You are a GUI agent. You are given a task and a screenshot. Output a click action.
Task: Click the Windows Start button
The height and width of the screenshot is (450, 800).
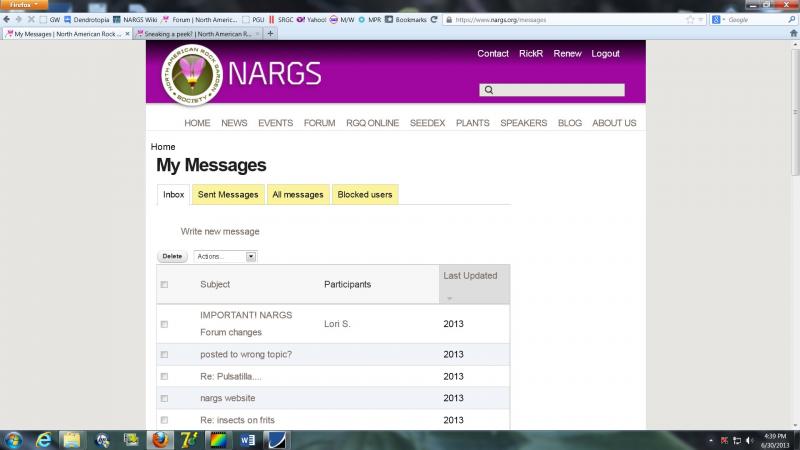point(14,439)
